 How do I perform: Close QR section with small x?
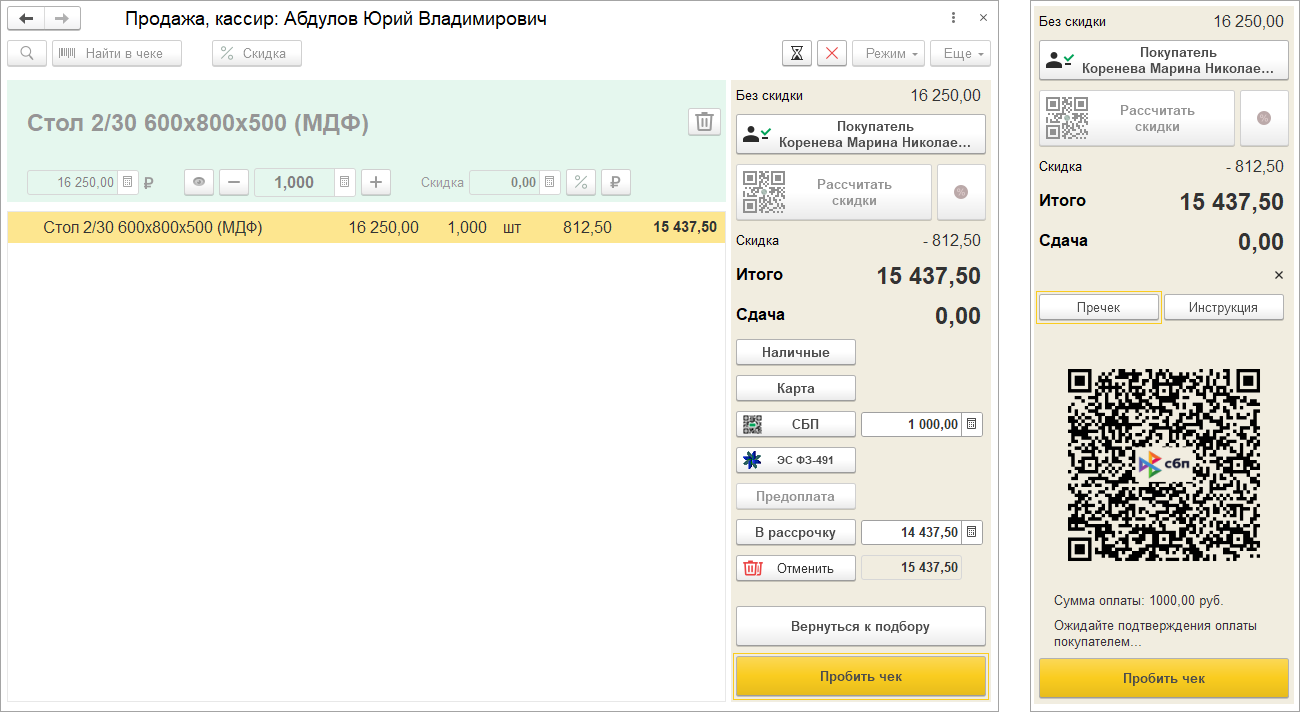[x=1278, y=275]
